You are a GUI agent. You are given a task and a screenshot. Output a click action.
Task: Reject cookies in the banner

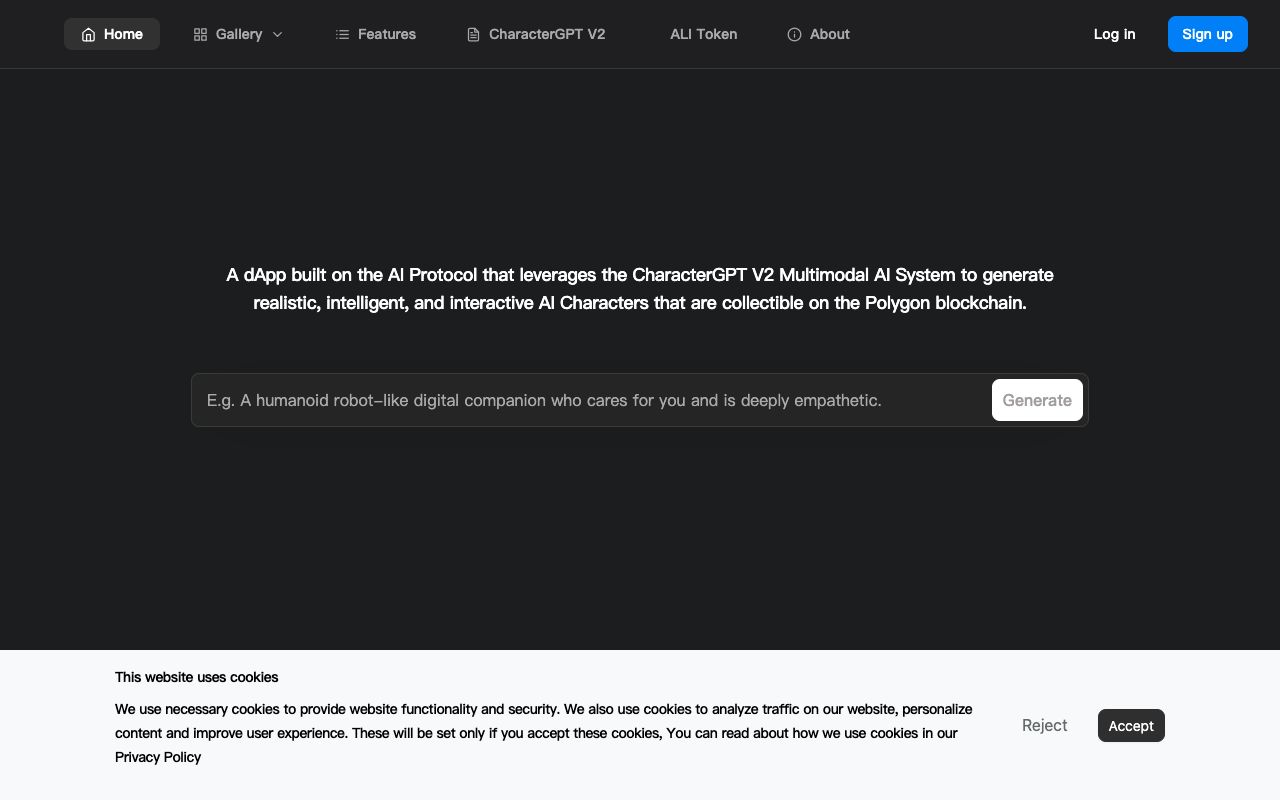coord(1044,725)
